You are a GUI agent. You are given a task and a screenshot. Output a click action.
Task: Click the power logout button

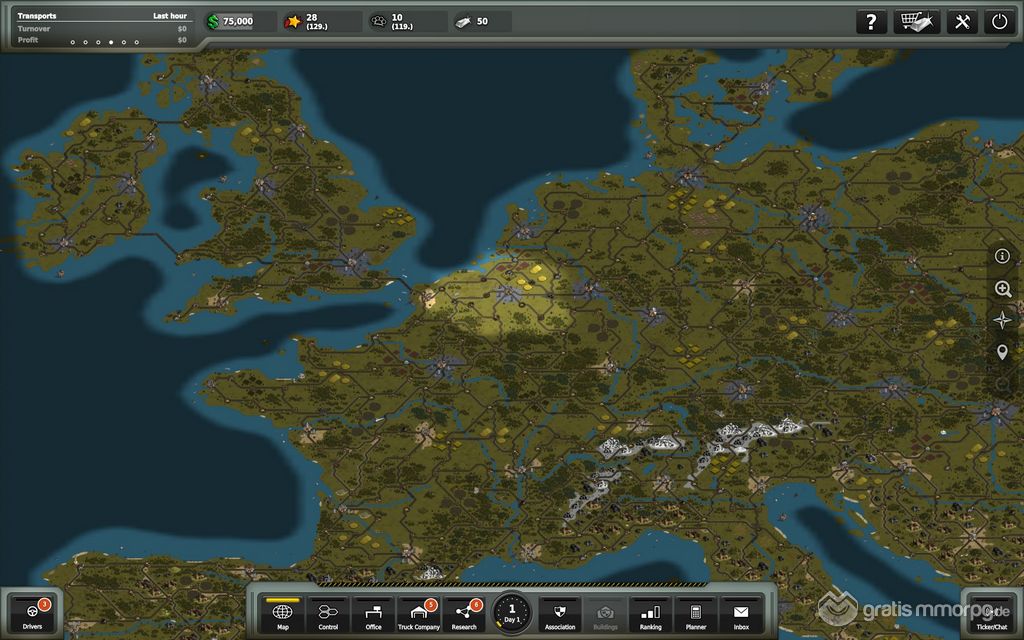pos(999,22)
